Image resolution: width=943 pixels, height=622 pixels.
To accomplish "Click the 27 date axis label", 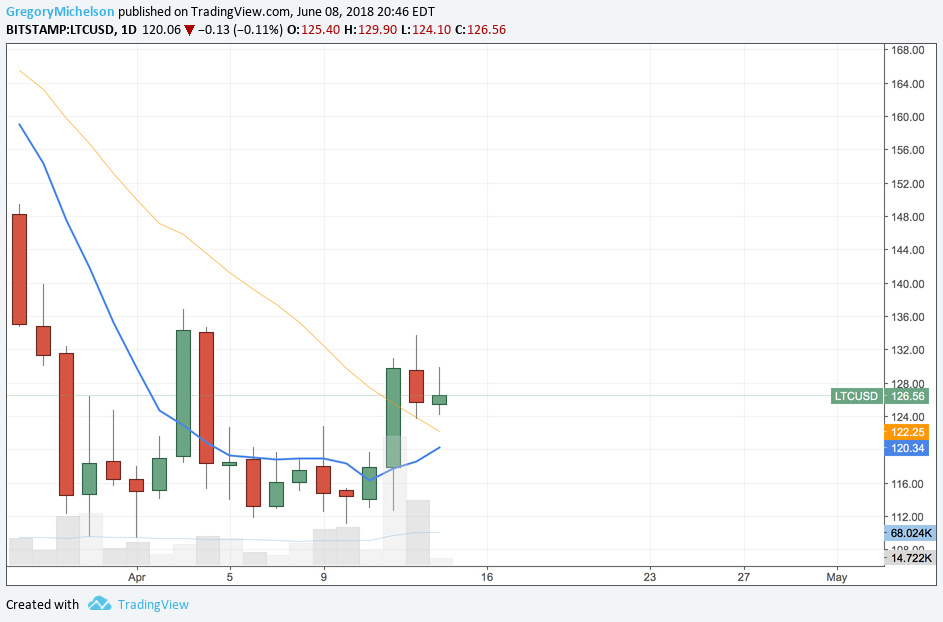I will tap(743, 577).
